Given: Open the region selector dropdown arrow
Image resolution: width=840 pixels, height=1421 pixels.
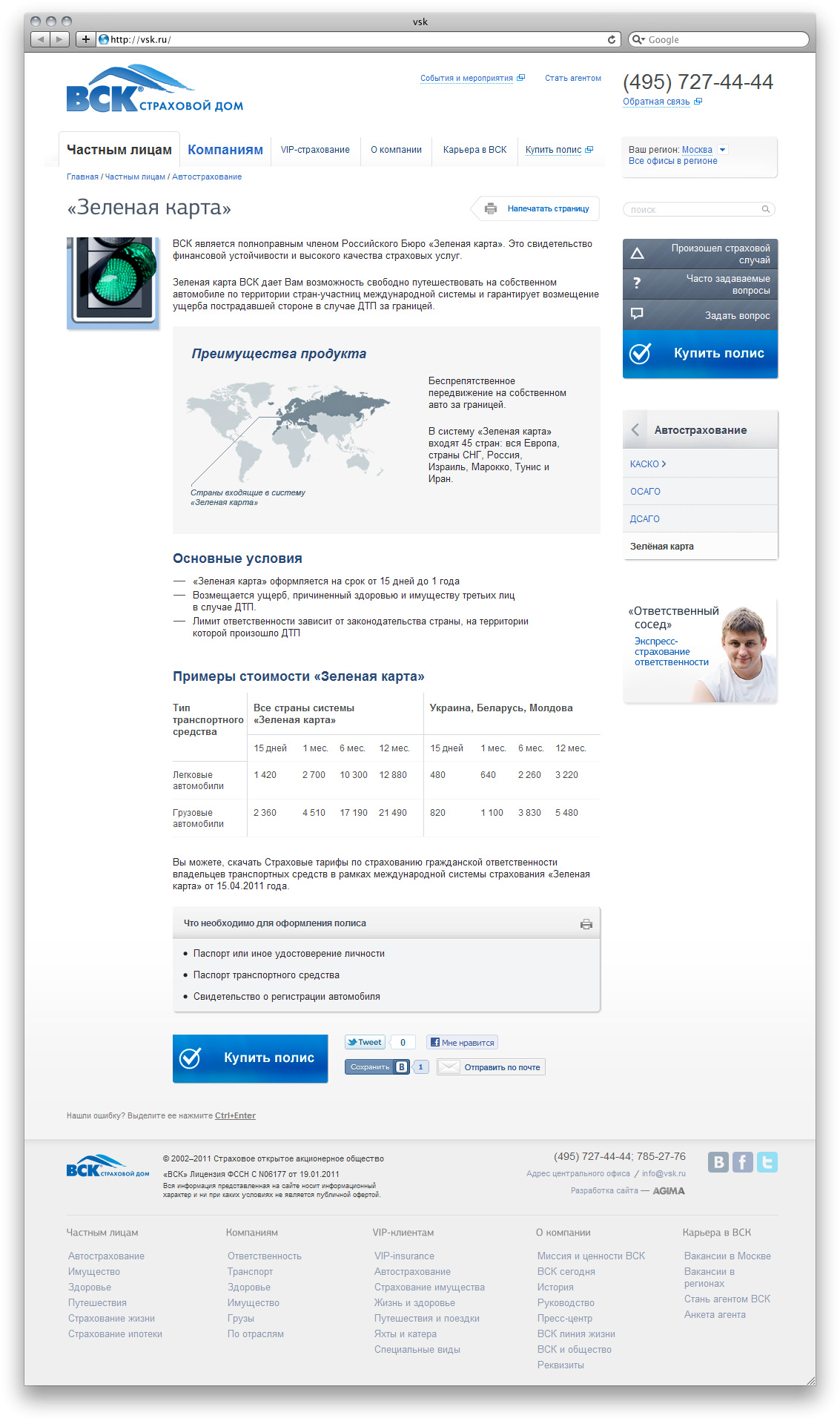Looking at the screenshot, I should point(723,150).
